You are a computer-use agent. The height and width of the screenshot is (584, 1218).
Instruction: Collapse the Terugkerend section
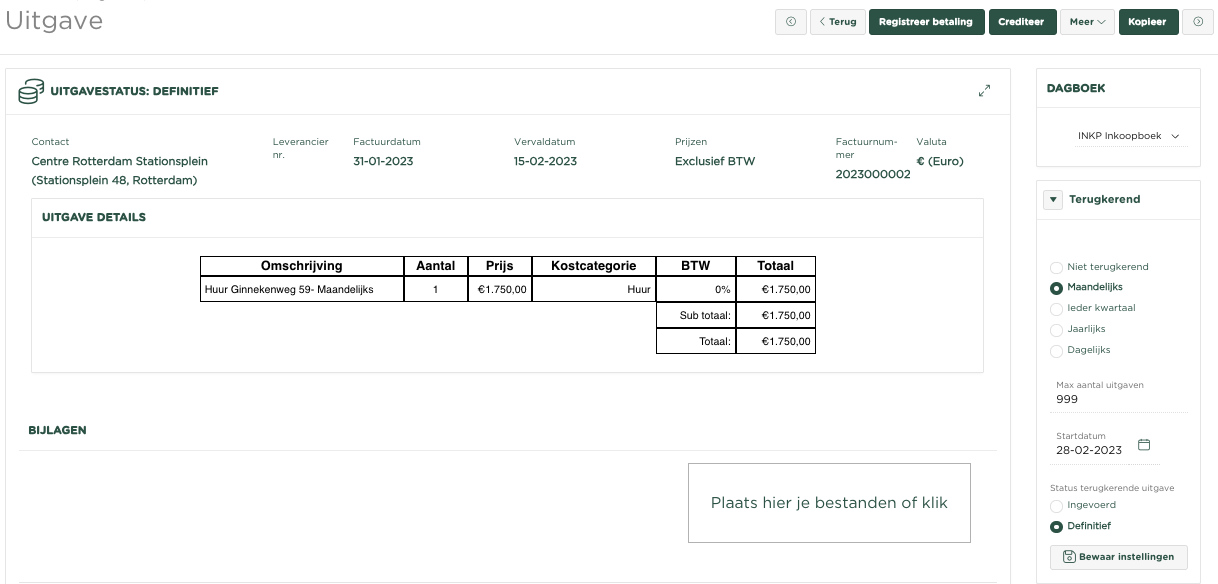pos(1052,199)
